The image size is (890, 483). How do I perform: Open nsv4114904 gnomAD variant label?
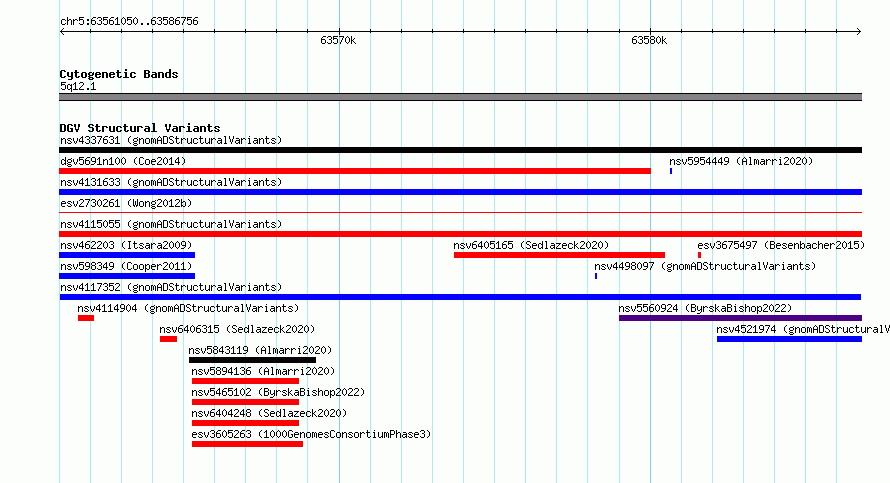pos(188,308)
